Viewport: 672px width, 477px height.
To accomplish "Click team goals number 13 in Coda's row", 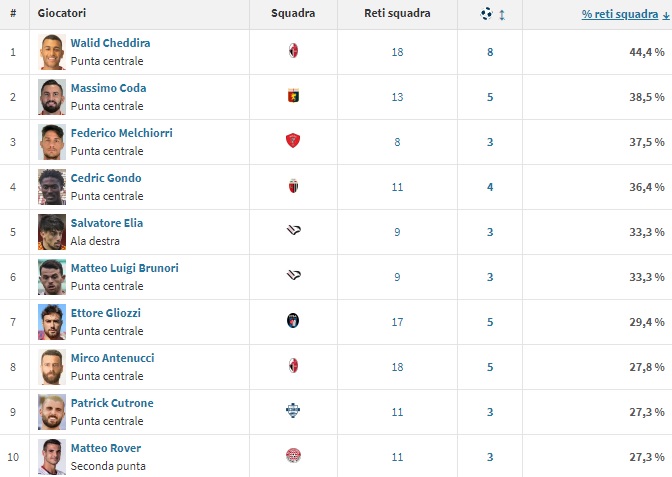I will coord(398,97).
